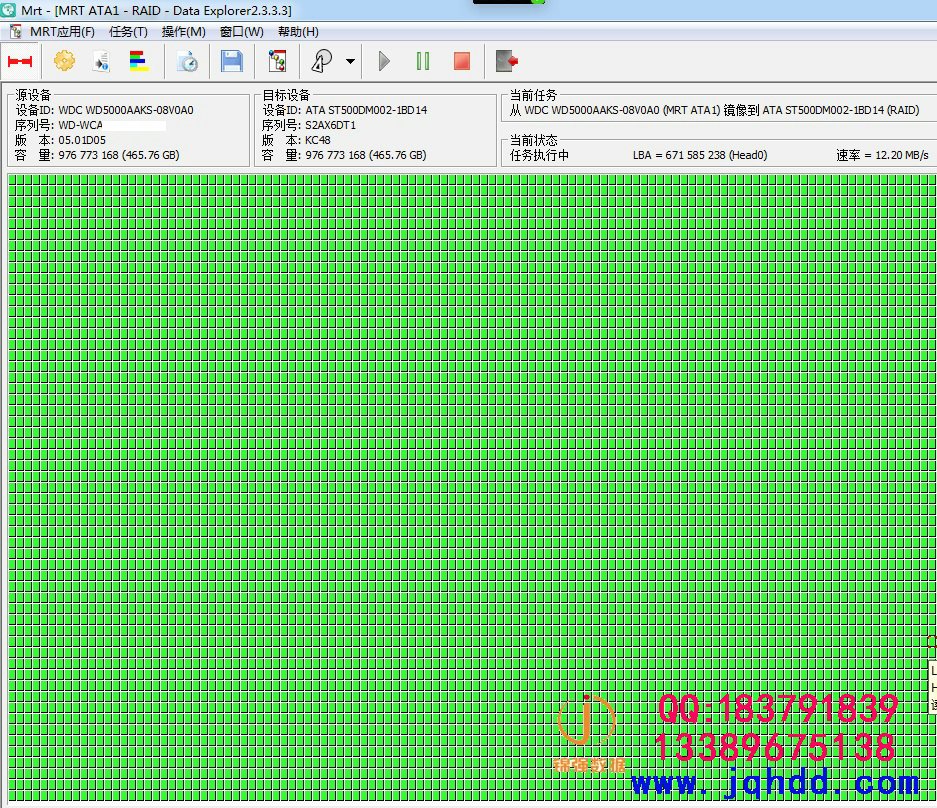
Task: Click target firmware version KC48
Action: click(x=317, y=140)
